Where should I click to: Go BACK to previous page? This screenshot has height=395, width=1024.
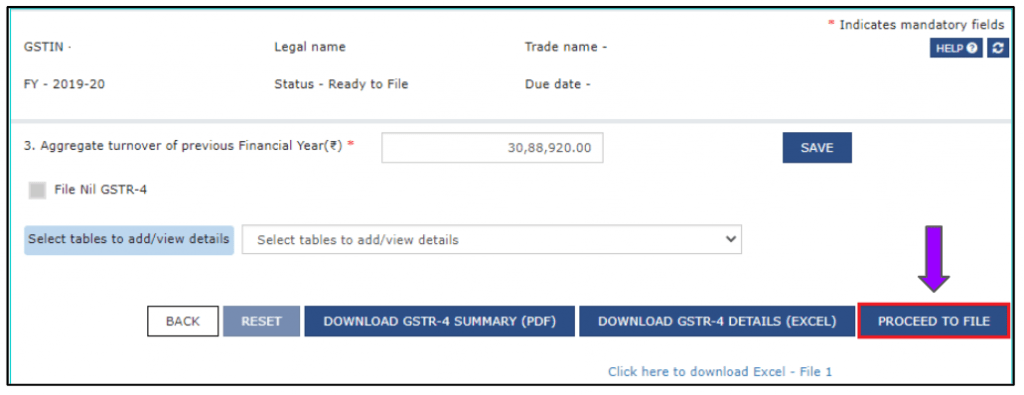point(183,321)
